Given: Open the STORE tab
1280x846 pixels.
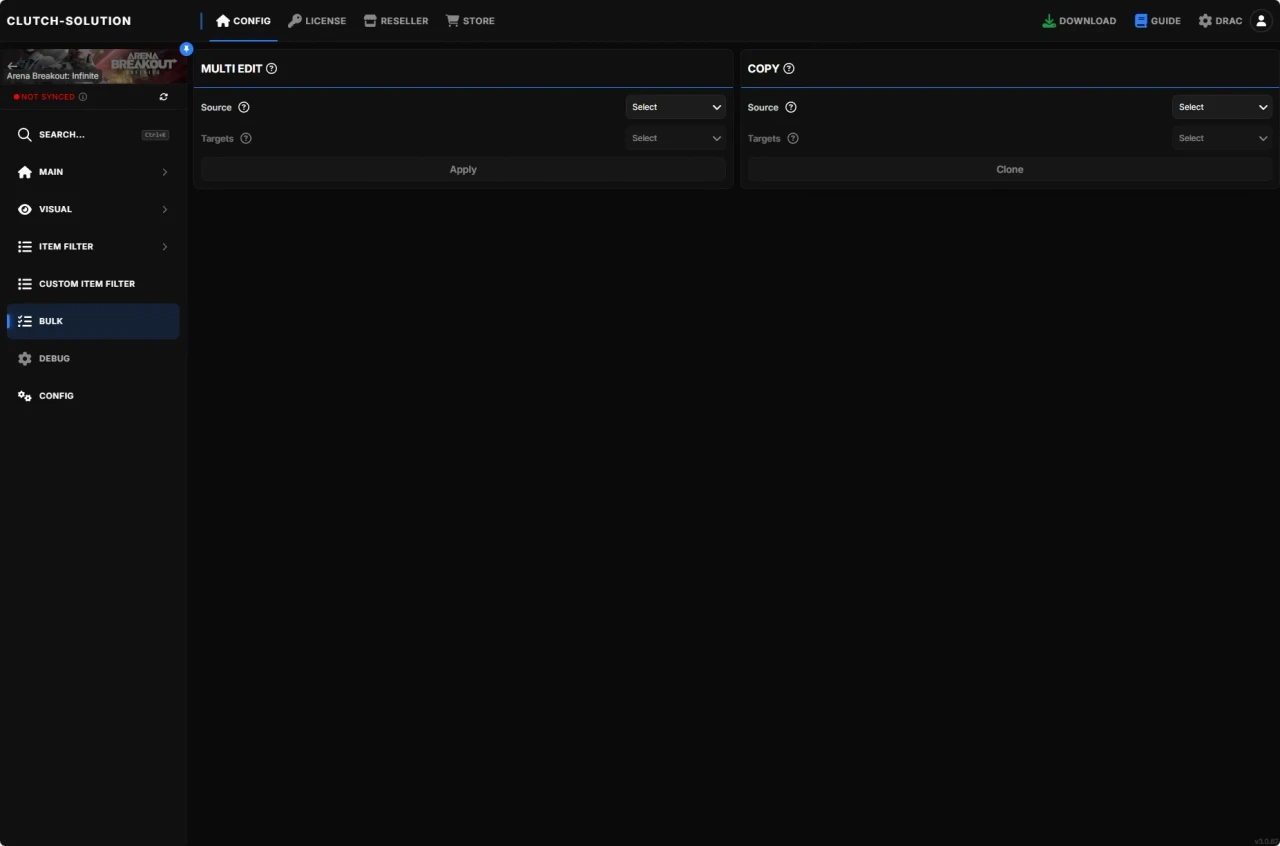Looking at the screenshot, I should [x=470, y=20].
